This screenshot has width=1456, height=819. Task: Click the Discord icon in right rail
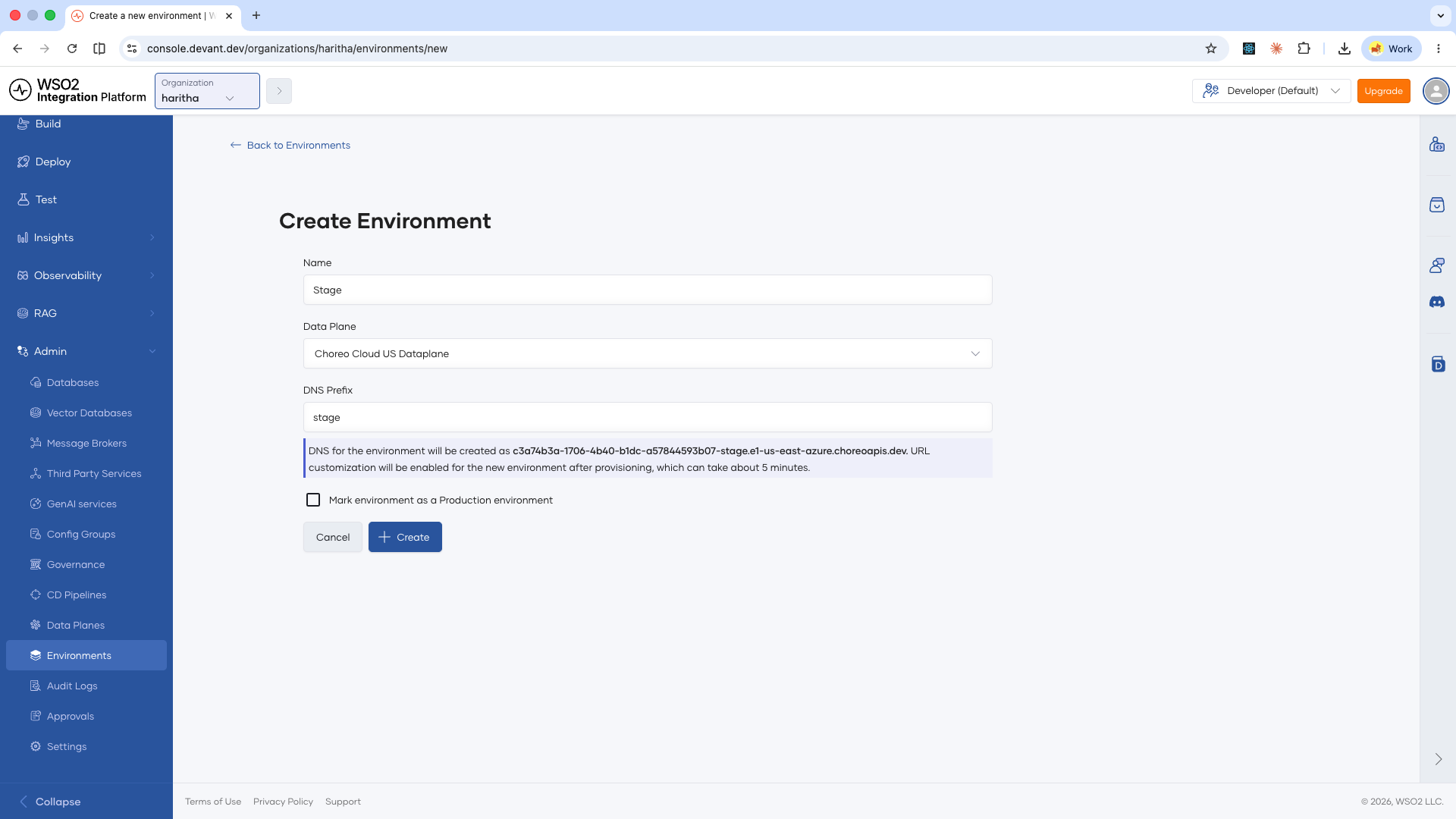tap(1437, 302)
